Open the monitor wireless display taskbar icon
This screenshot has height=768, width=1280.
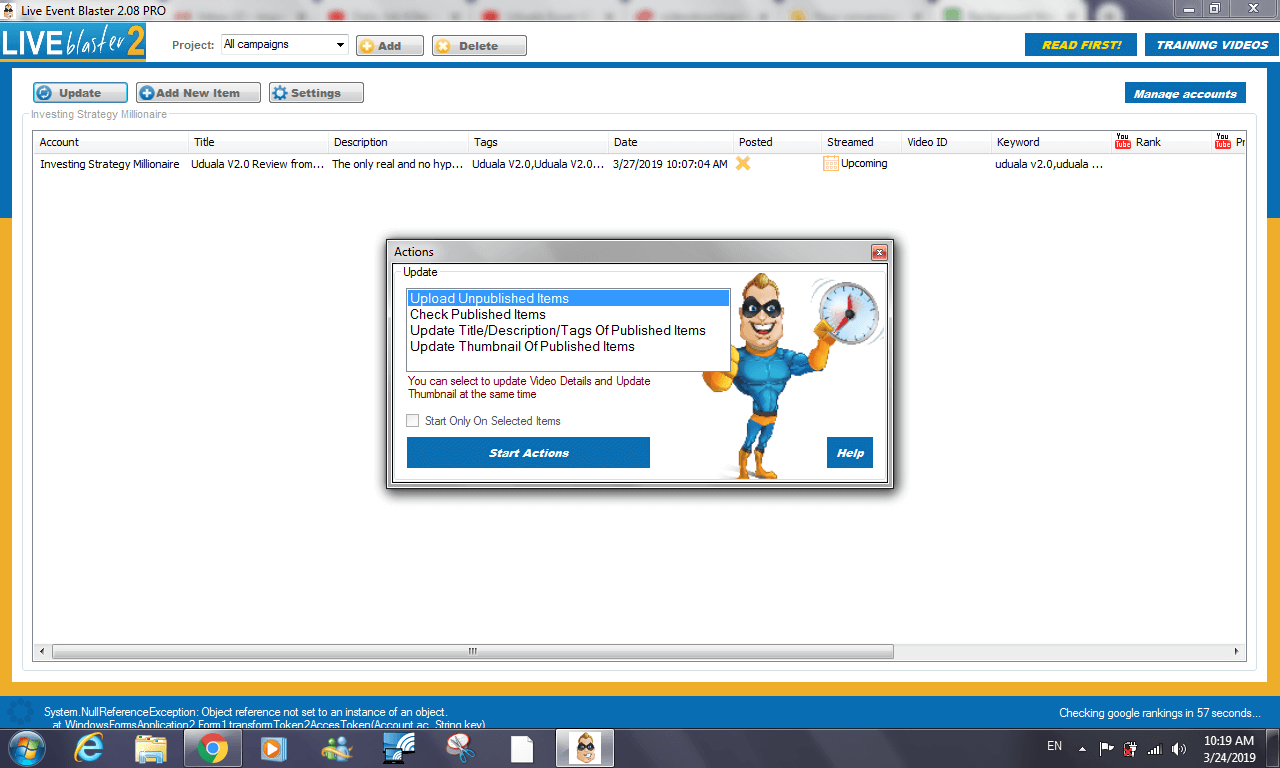click(400, 748)
